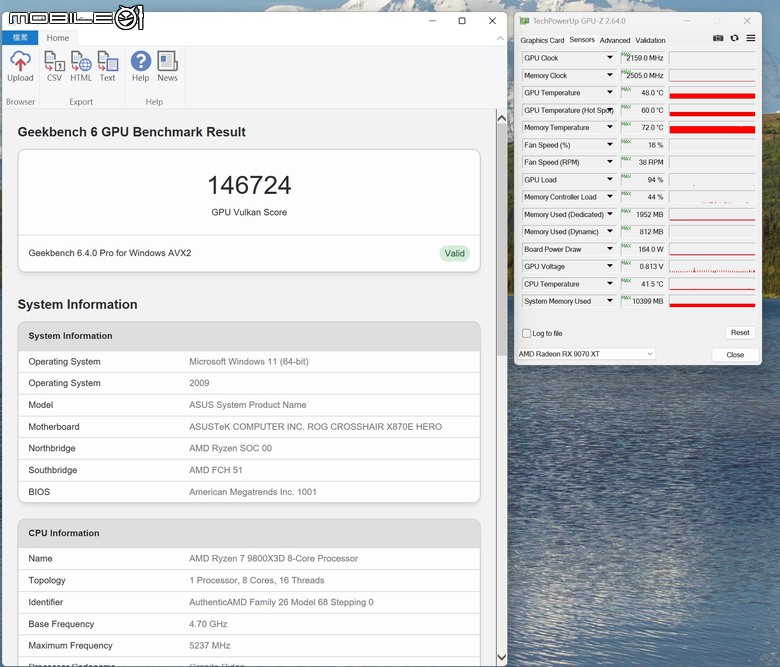Open the Fan Speed (RPM) sensor dropdown
This screenshot has height=667, width=780.
[609, 162]
